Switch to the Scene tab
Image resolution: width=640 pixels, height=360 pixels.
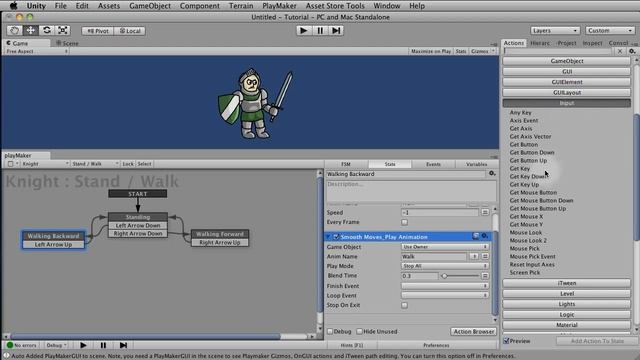point(67,43)
